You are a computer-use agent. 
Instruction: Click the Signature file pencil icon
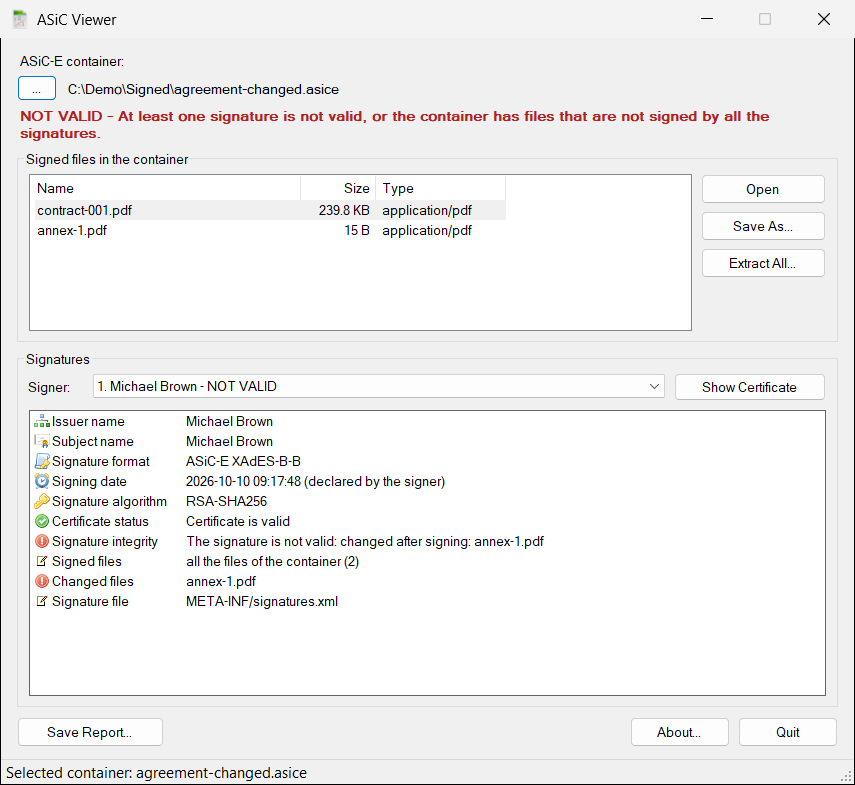click(x=42, y=601)
